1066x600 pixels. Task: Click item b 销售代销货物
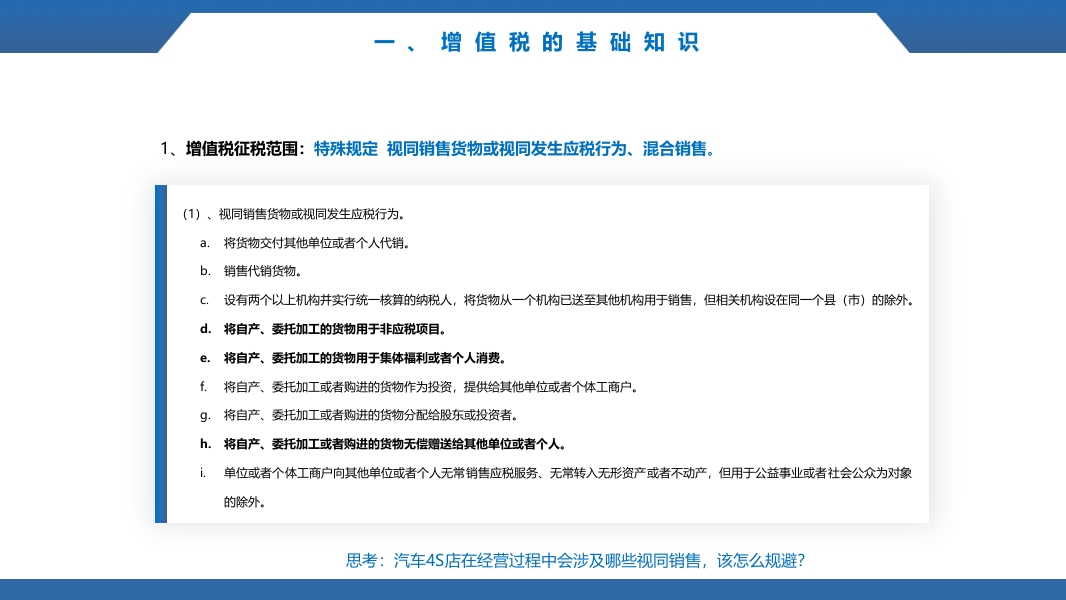254,270
